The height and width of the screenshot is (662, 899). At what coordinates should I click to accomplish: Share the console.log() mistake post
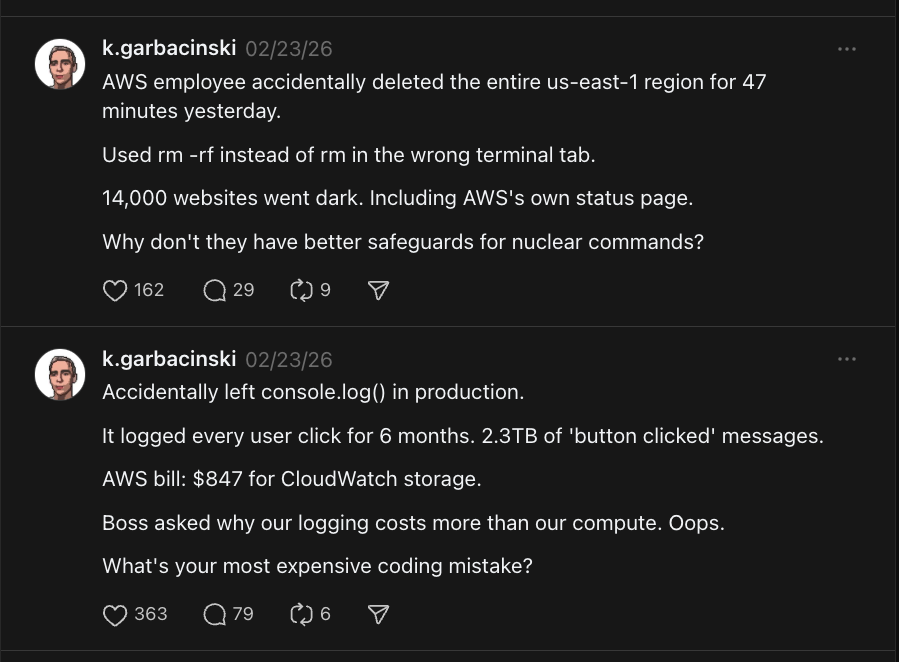[377, 614]
